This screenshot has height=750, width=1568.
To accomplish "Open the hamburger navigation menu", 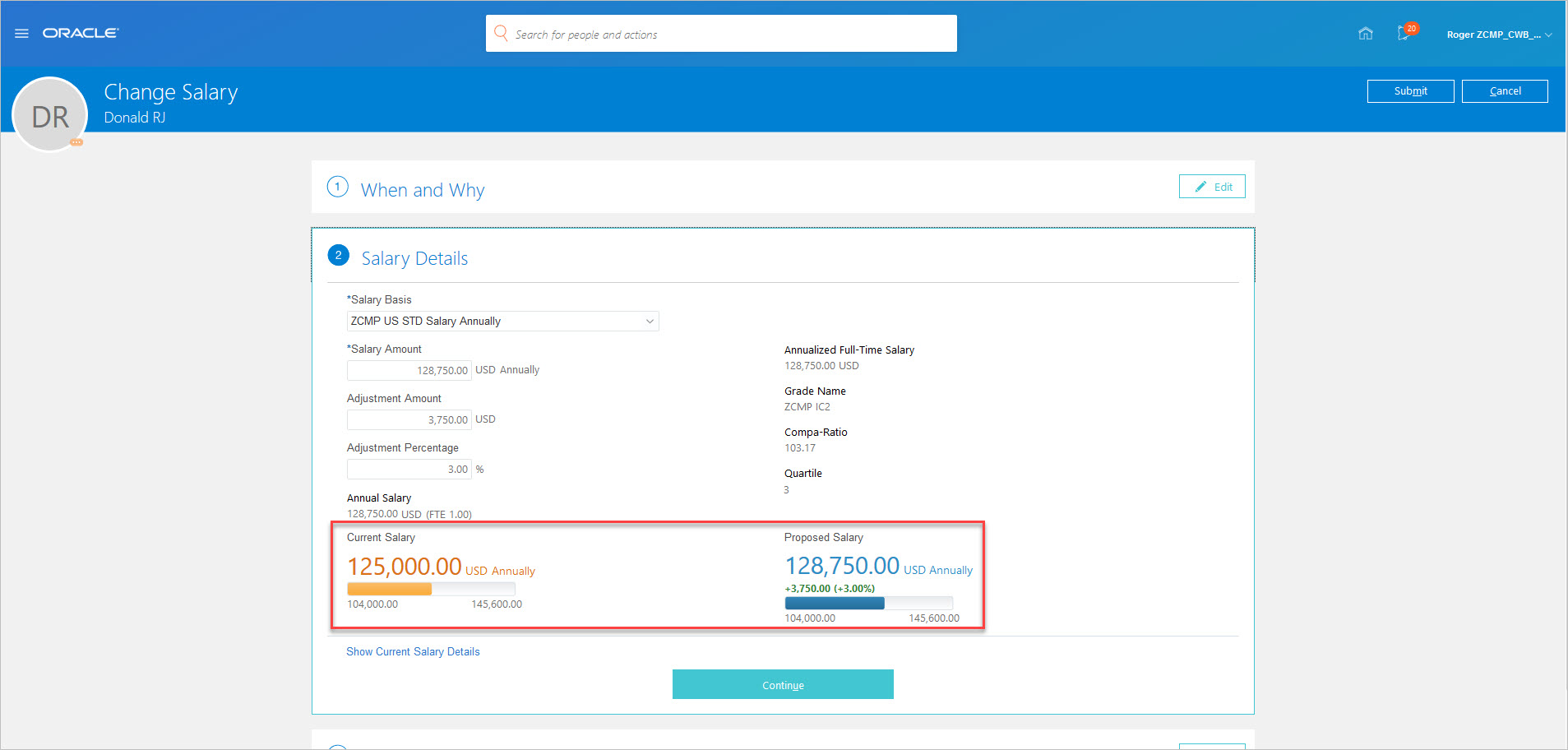I will pyautogui.click(x=21, y=34).
